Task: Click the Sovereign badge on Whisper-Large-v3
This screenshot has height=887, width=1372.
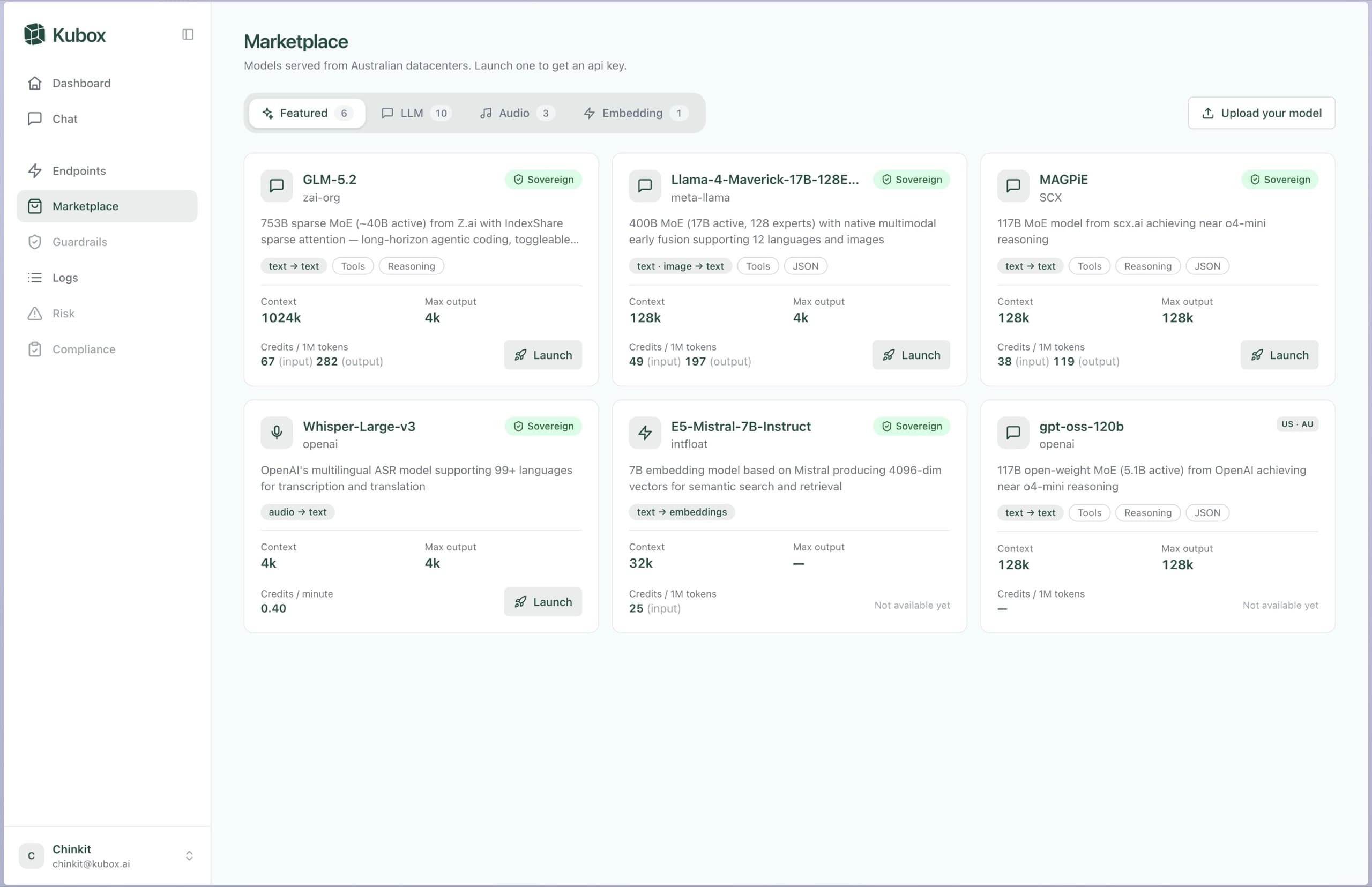Action: point(543,426)
